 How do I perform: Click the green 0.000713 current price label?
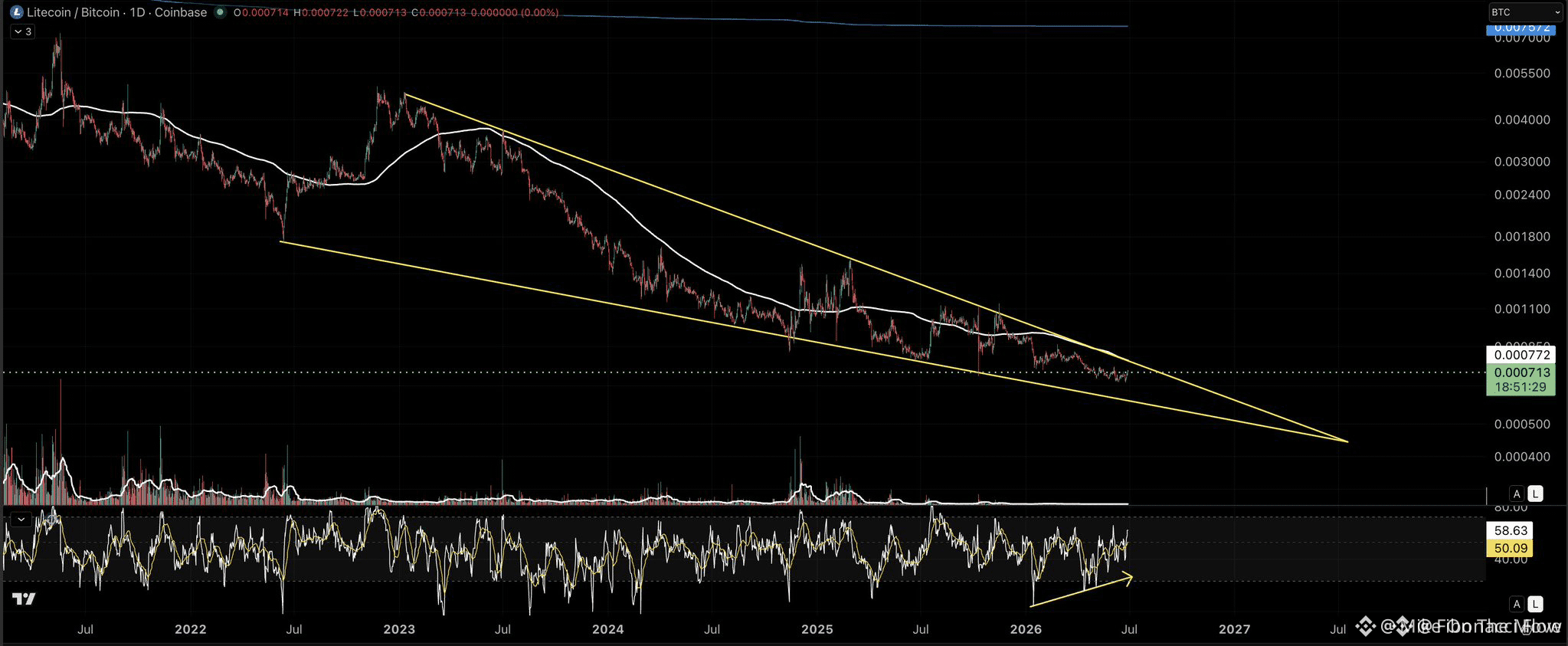[1521, 372]
